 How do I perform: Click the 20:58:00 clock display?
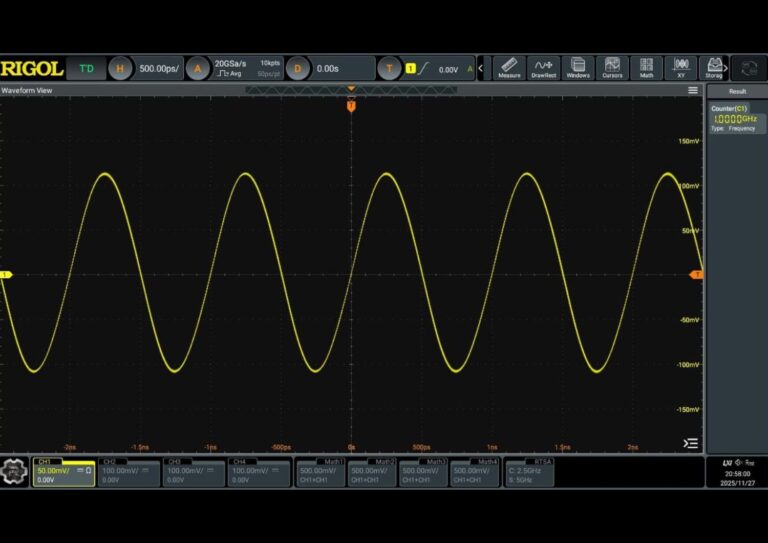pyautogui.click(x=738, y=473)
